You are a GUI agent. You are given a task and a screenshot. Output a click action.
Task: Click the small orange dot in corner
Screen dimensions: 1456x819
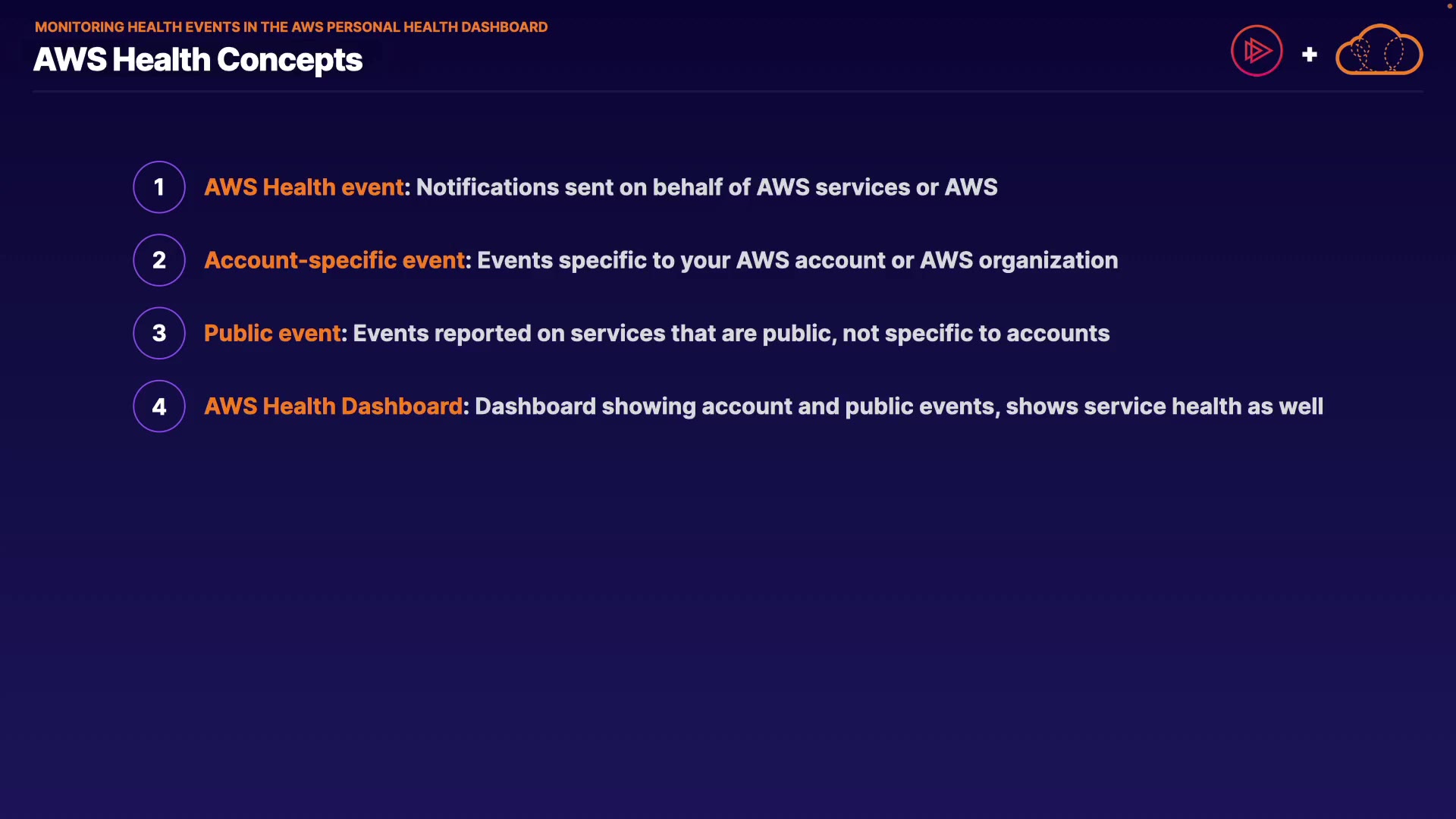click(1449, 6)
